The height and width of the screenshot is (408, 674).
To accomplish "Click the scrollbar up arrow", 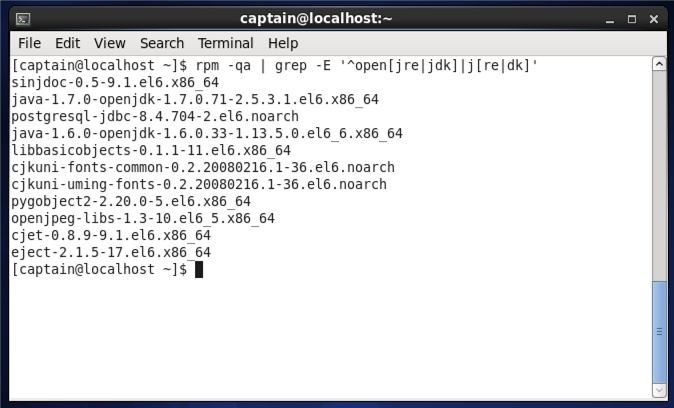I will 659,64.
